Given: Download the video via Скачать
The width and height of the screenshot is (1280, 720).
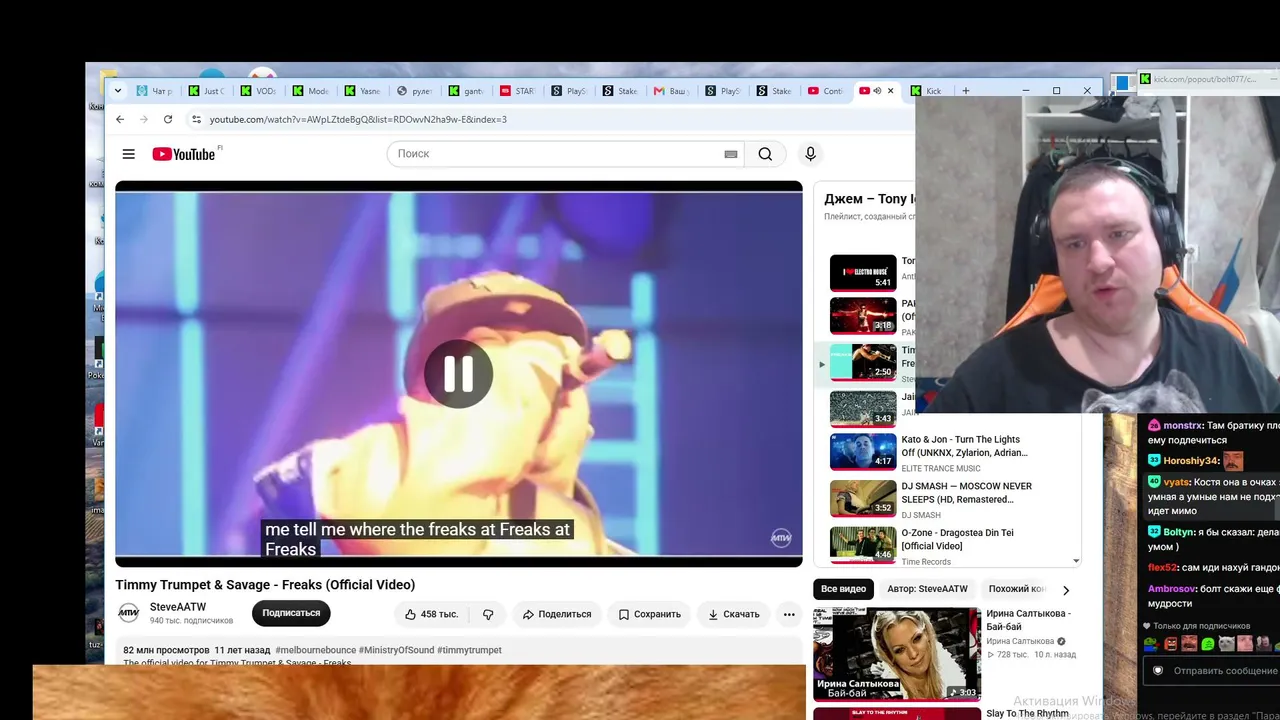Looking at the screenshot, I should pyautogui.click(x=734, y=614).
